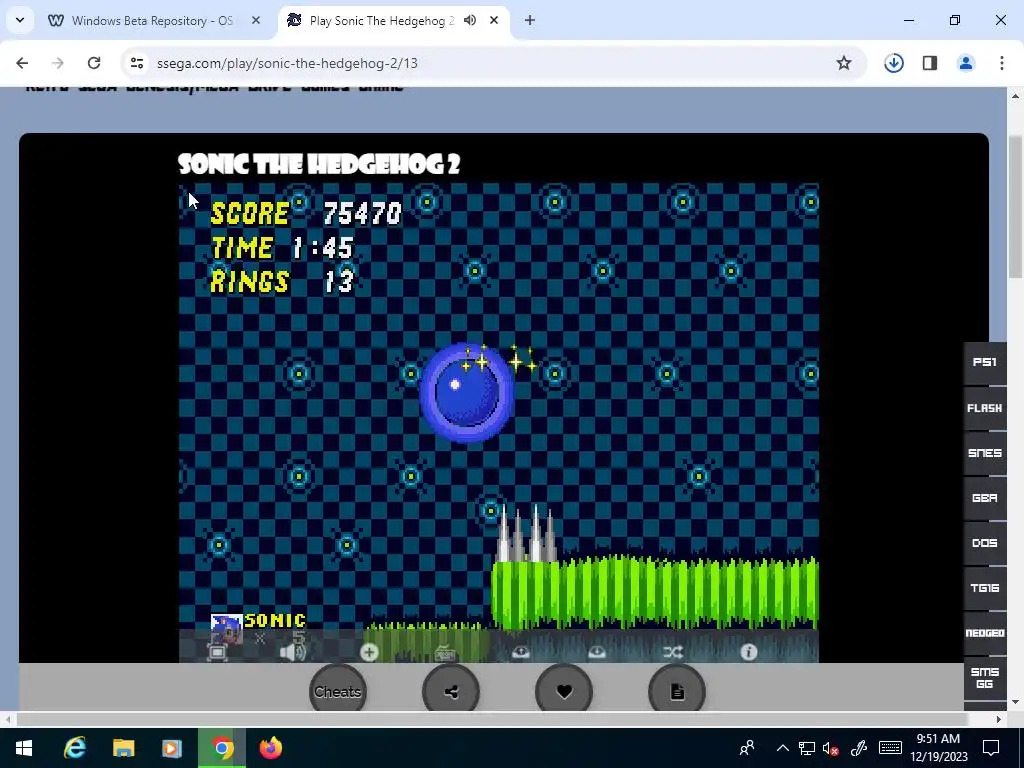Open the Chrome three-dot menu
Viewport: 1024px width, 768px height.
point(1002,63)
